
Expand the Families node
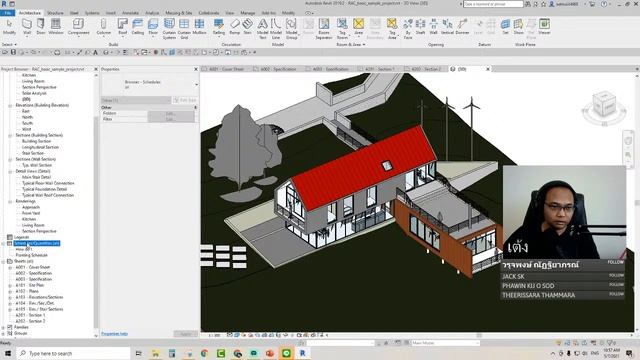pyautogui.click(x=4, y=327)
